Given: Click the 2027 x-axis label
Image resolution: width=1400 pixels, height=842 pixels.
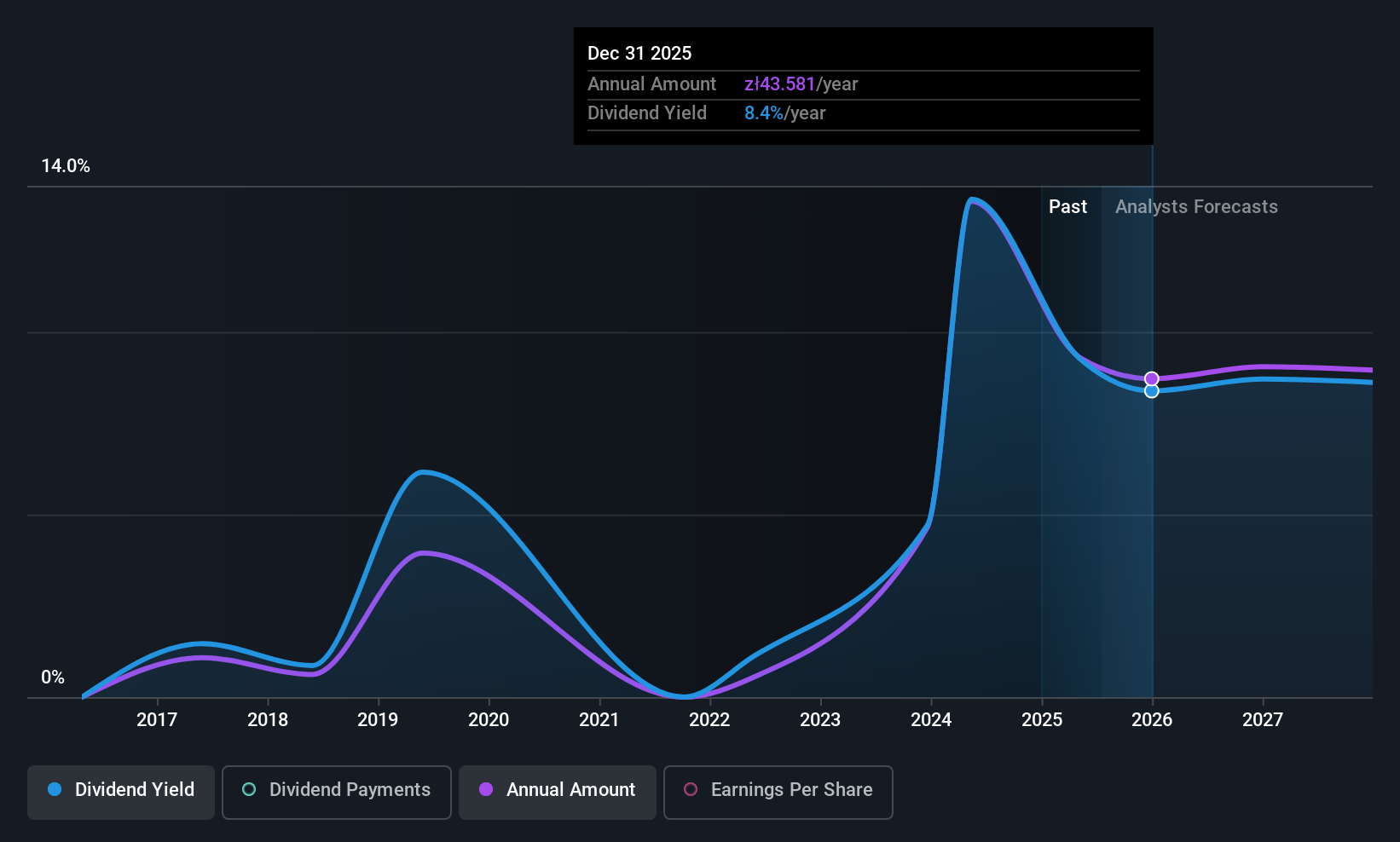Looking at the screenshot, I should pos(1263,720).
